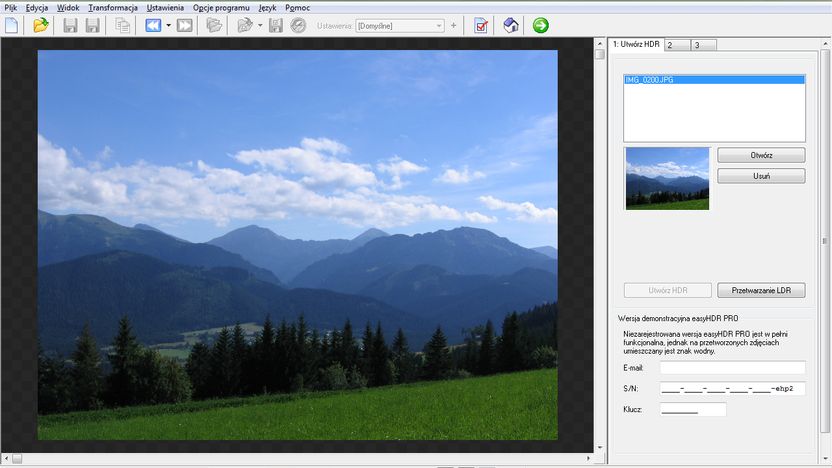
Task: Click the greyed export folder icon
Action: point(245,25)
